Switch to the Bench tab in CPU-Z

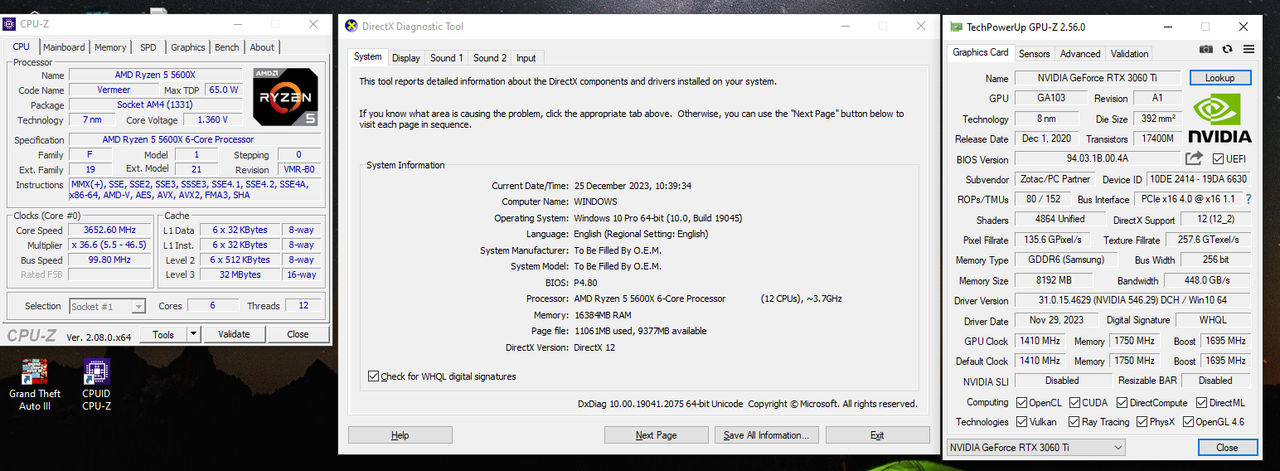point(227,47)
